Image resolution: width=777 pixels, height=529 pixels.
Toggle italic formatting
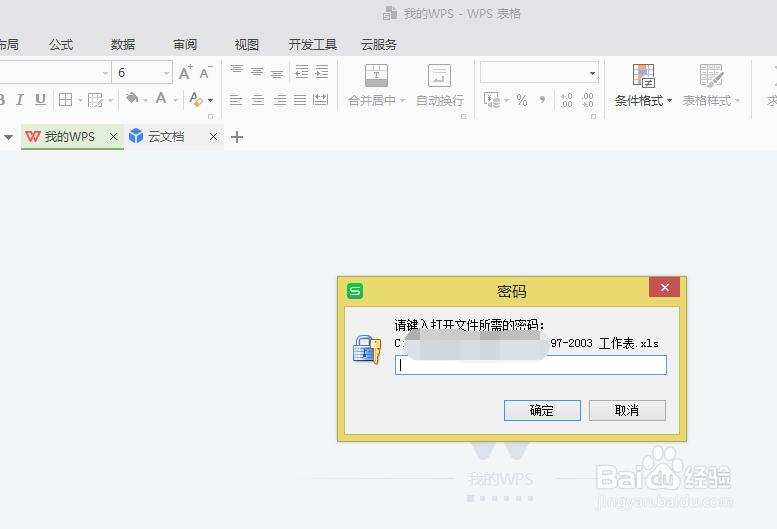click(19, 100)
